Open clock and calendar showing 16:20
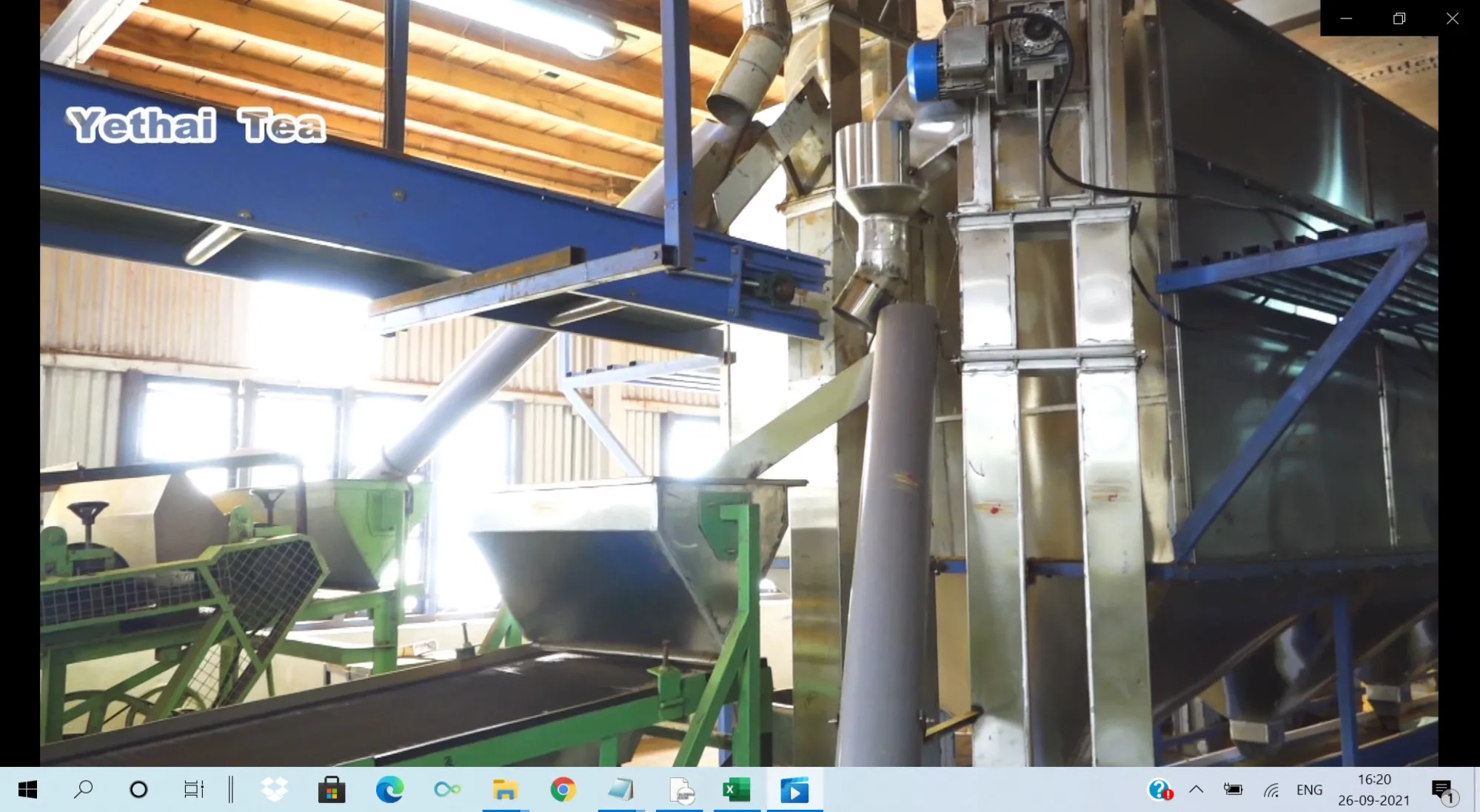 click(1374, 790)
